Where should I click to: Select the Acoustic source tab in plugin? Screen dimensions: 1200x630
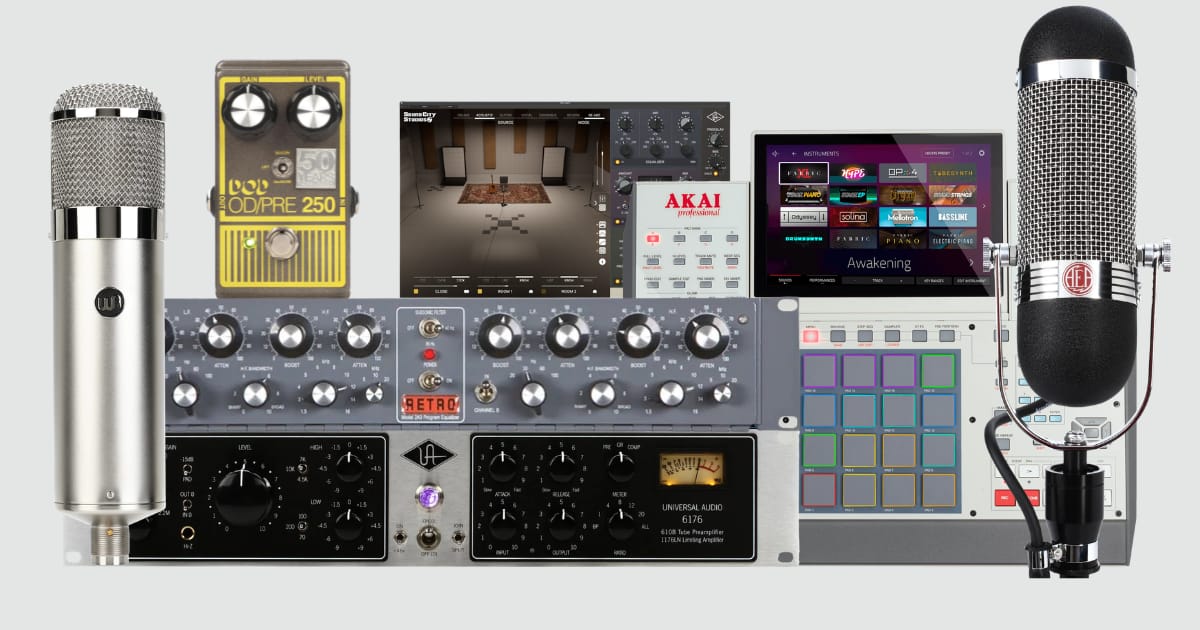point(484,115)
